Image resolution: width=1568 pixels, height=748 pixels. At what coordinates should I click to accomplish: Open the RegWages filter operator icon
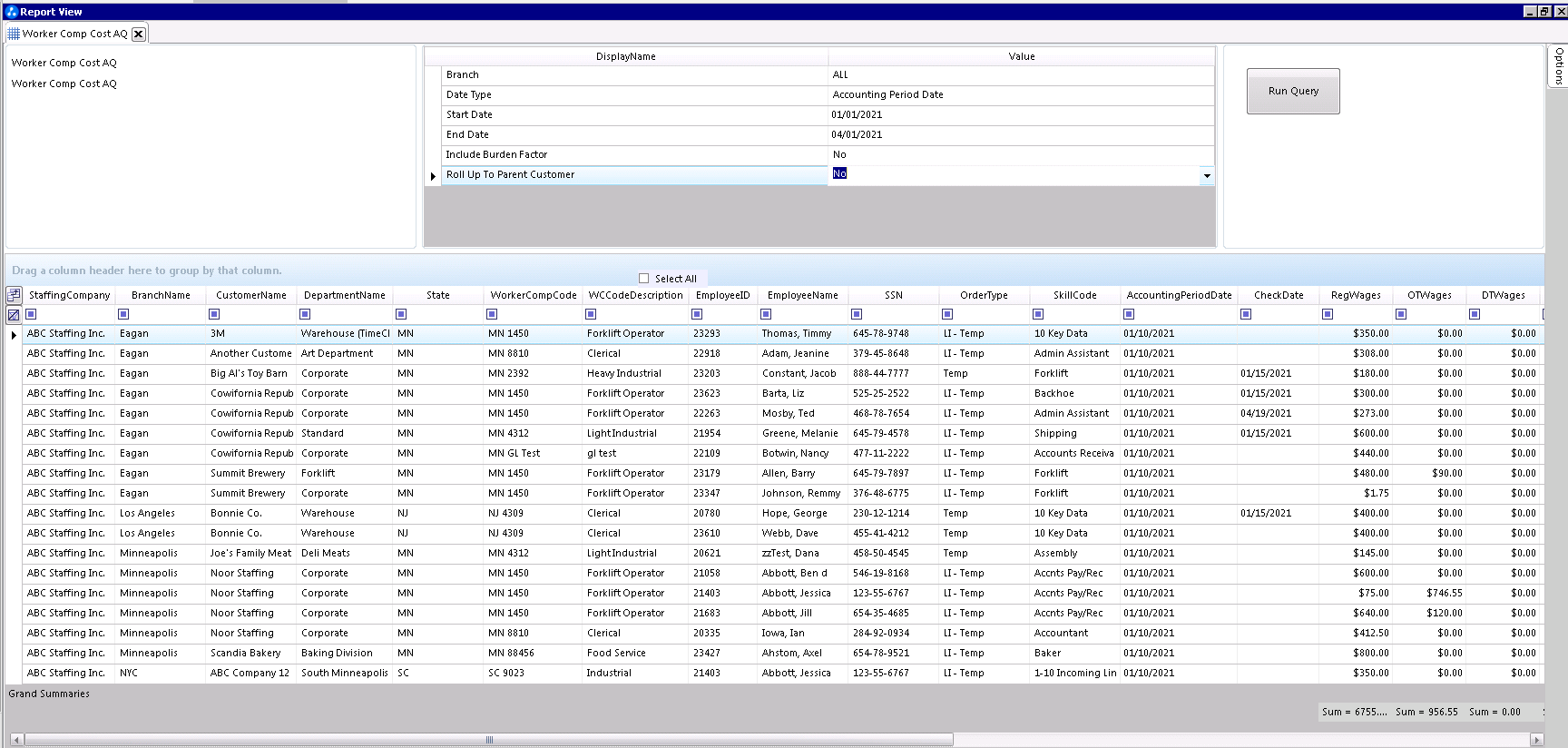(x=1328, y=314)
